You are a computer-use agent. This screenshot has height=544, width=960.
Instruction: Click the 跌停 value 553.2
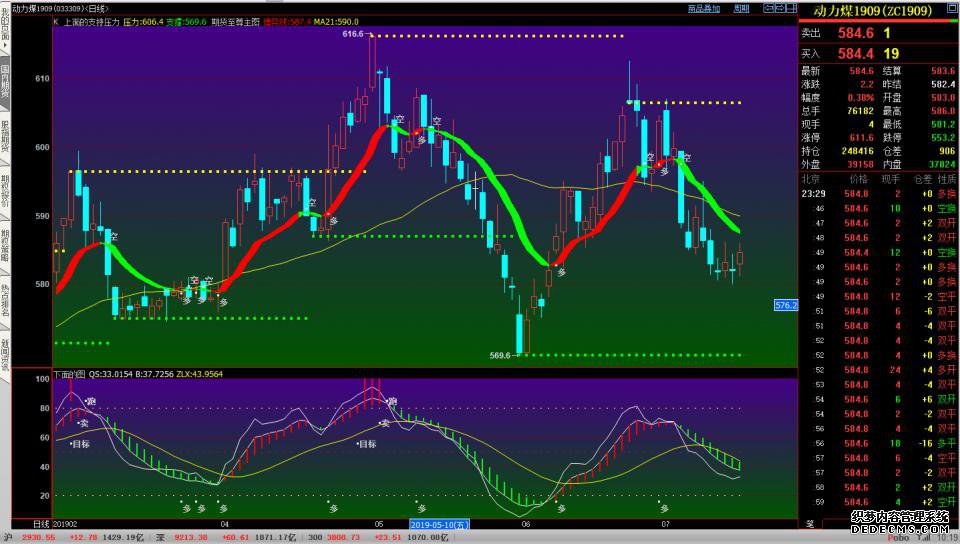click(x=943, y=138)
